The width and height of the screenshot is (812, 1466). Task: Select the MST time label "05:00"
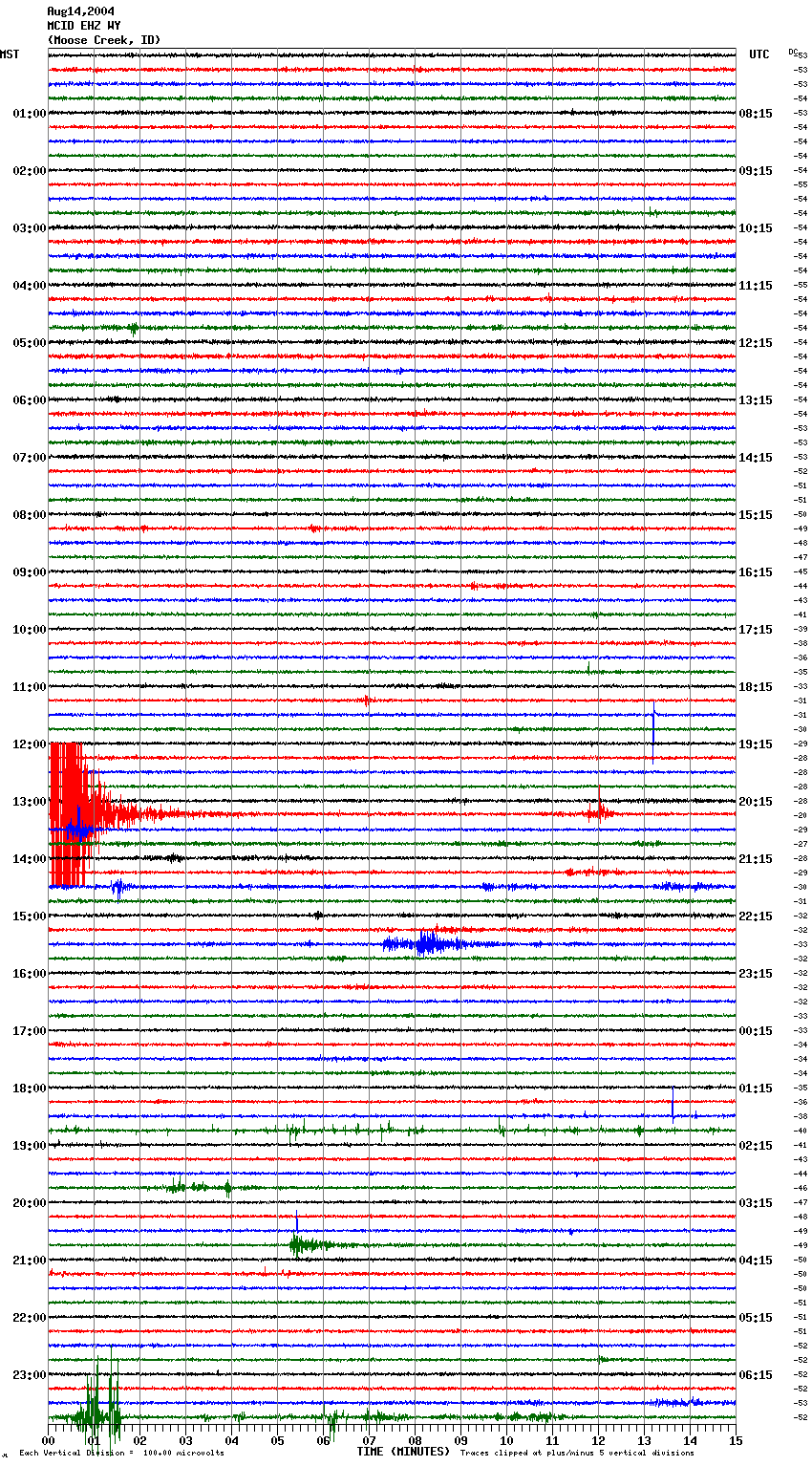point(30,343)
